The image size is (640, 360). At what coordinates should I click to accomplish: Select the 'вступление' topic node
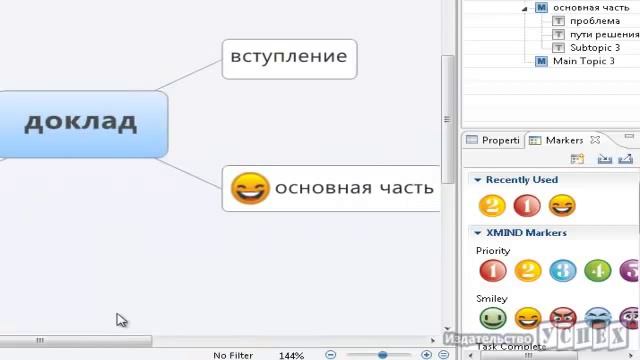pos(289,59)
